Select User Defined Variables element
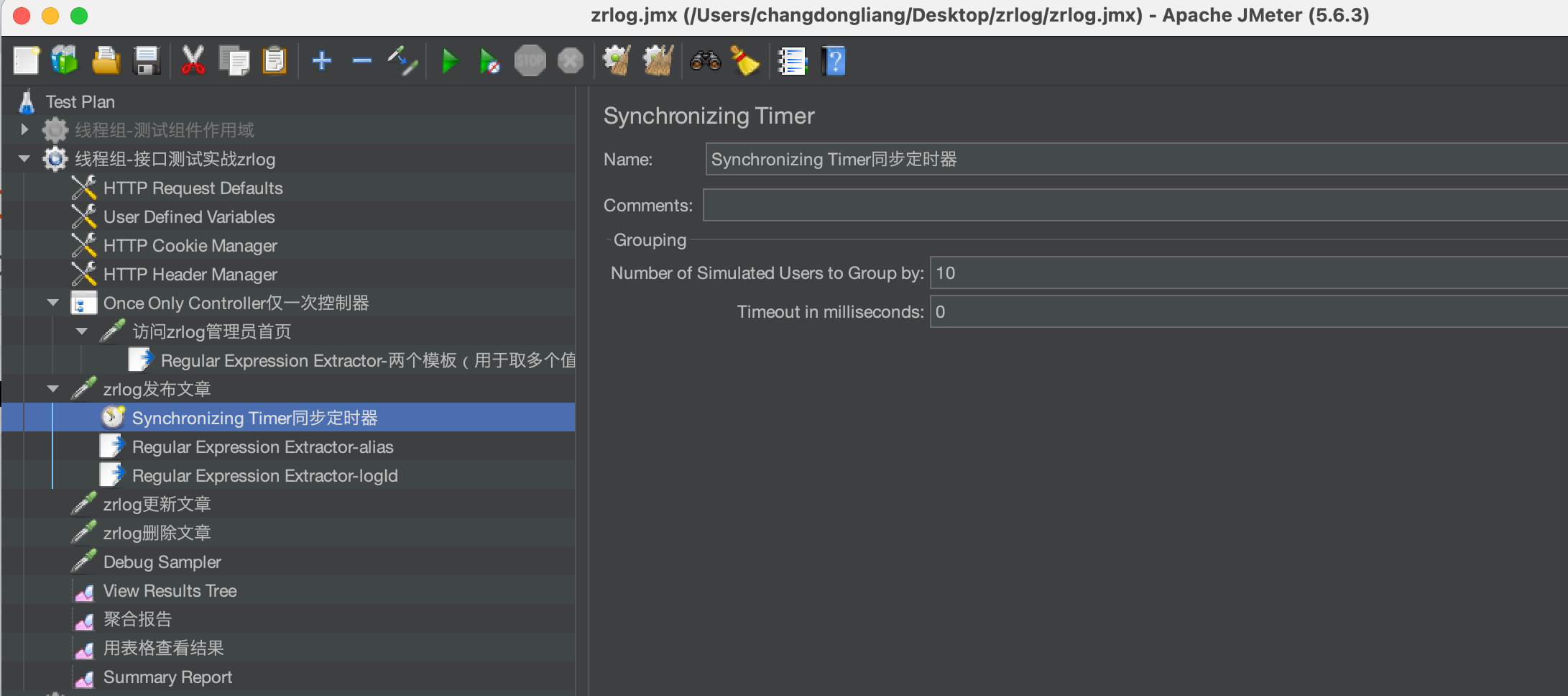 pos(189,216)
